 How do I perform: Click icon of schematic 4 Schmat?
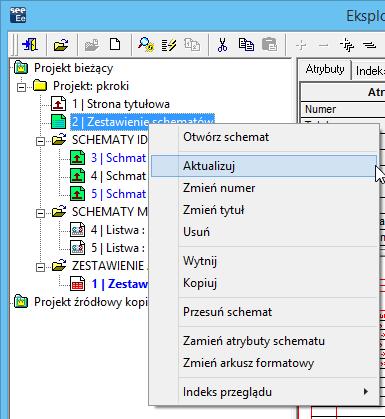click(x=77, y=176)
